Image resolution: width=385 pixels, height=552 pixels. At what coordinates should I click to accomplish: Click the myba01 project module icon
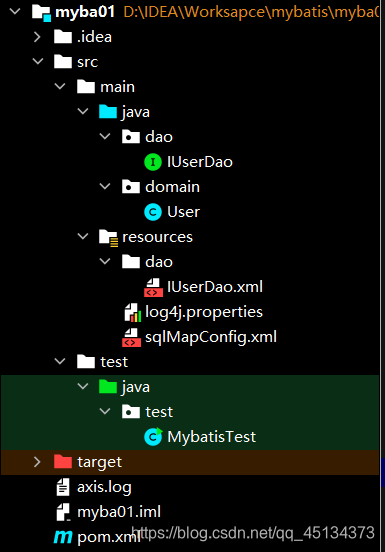coord(41,12)
